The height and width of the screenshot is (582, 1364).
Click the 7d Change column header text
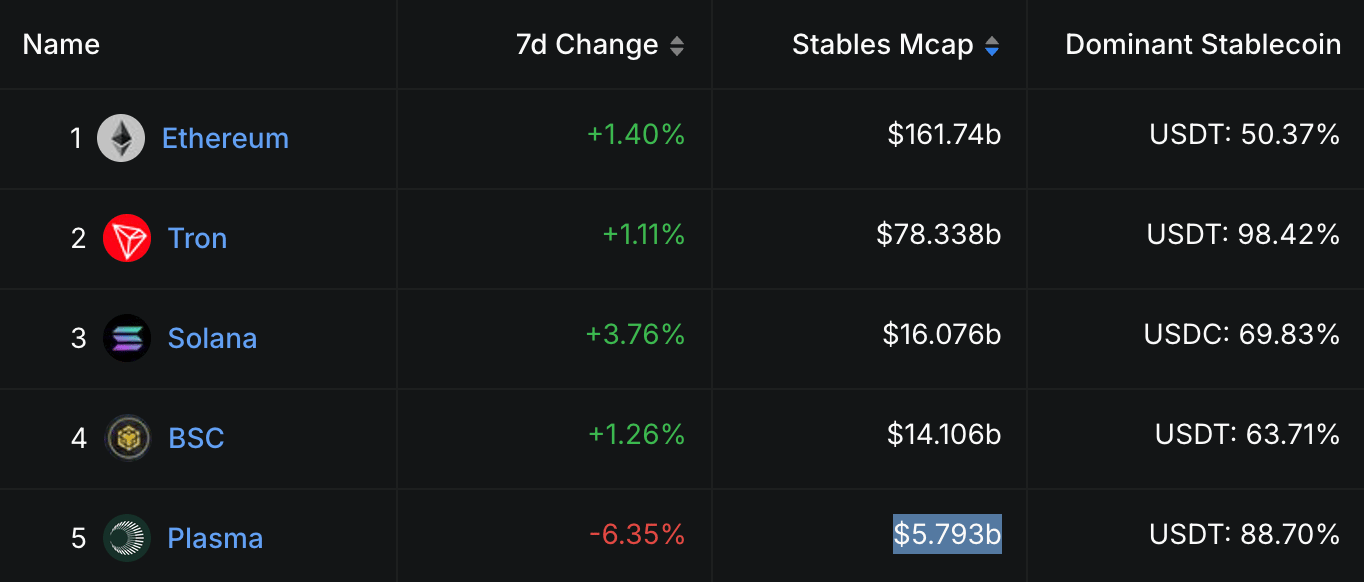point(587,45)
